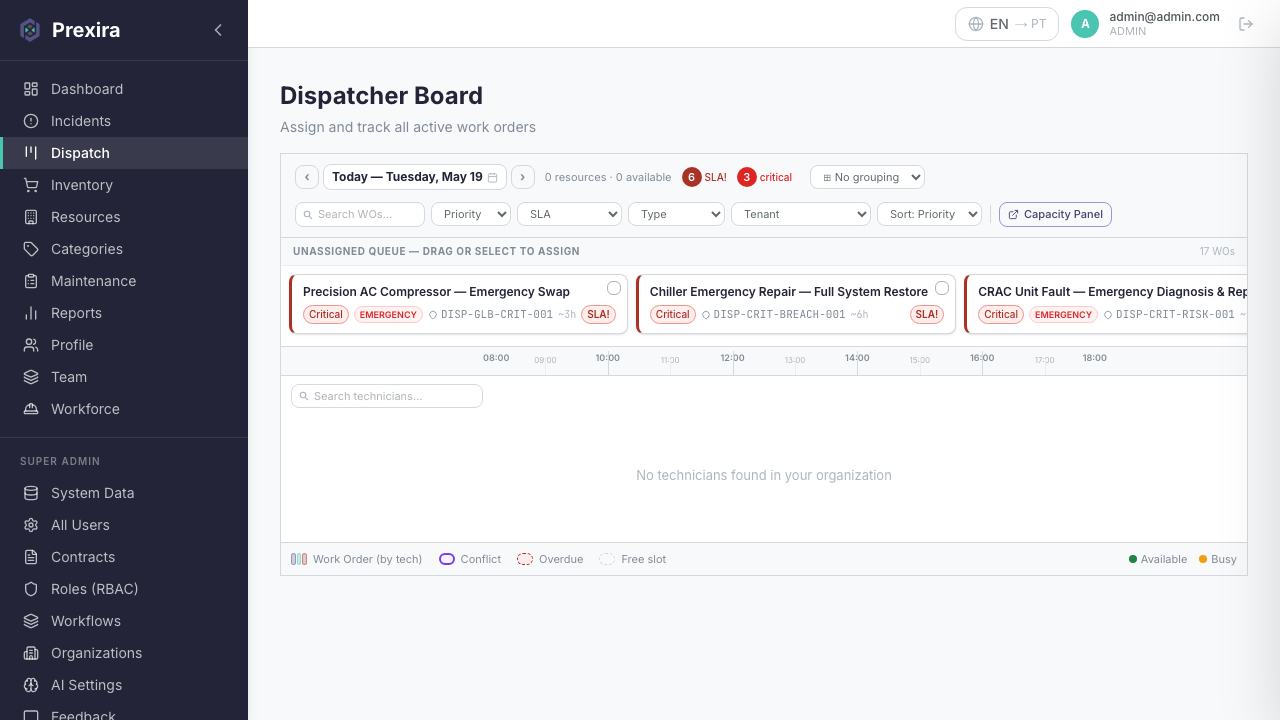Click the All Users gear icon

point(31,525)
